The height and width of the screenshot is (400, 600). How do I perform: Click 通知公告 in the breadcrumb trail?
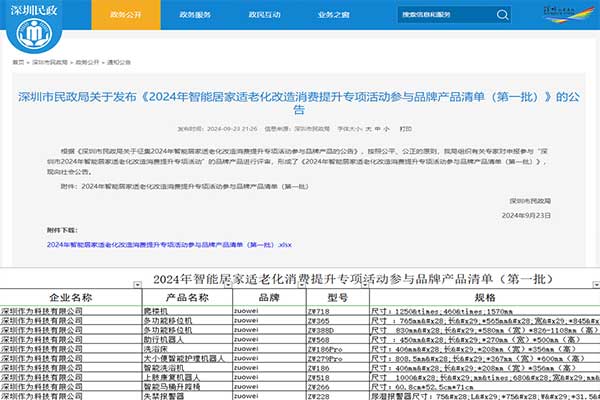pyautogui.click(x=119, y=62)
